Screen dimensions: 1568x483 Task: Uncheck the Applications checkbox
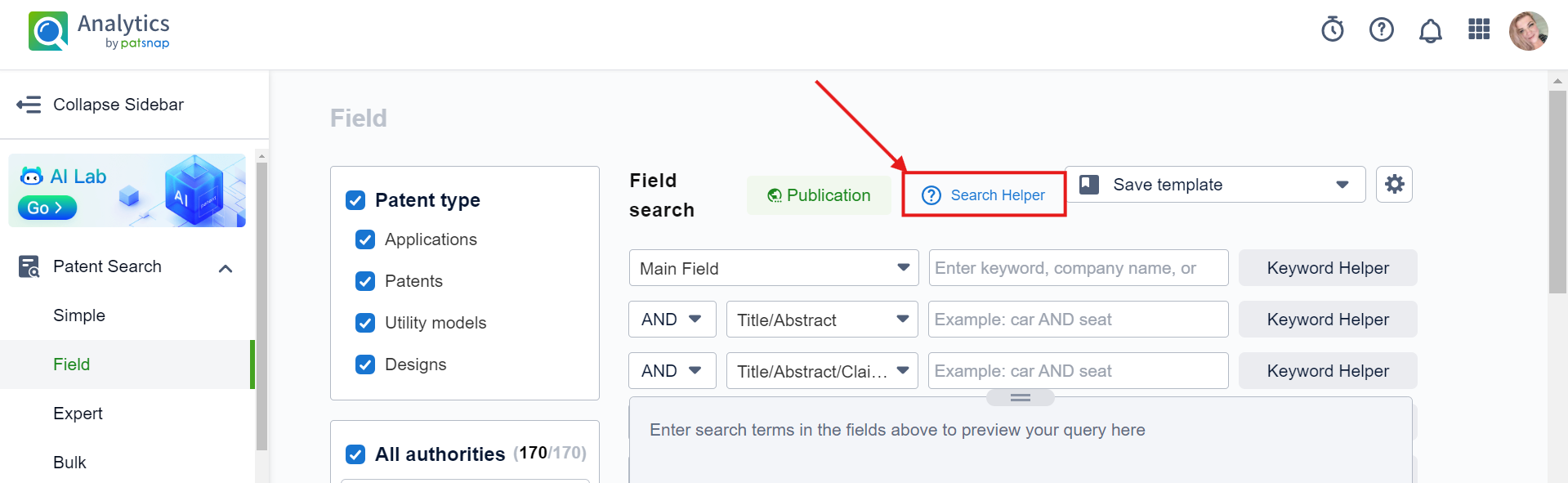click(365, 239)
